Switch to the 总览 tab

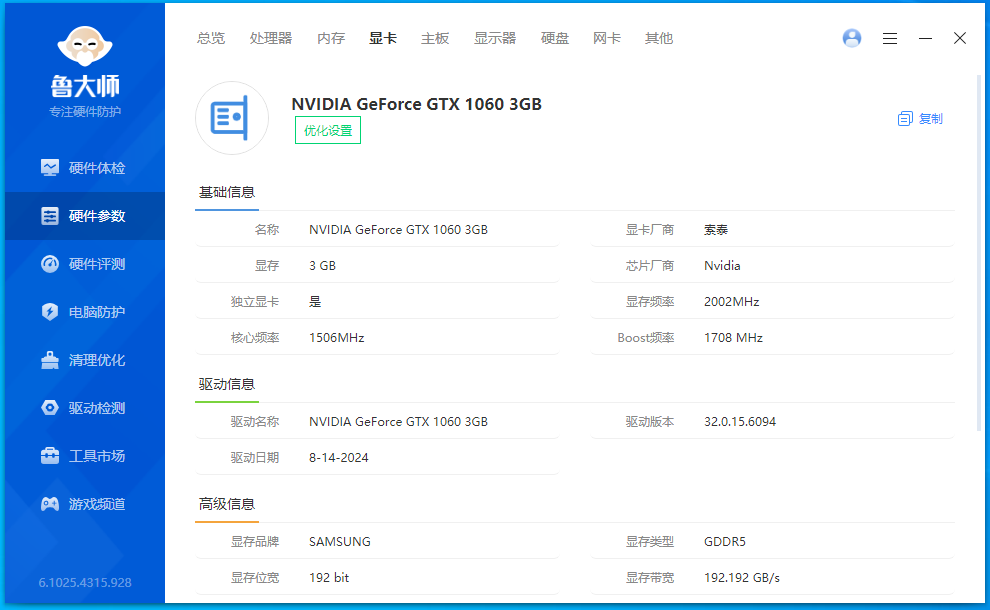tap(211, 38)
